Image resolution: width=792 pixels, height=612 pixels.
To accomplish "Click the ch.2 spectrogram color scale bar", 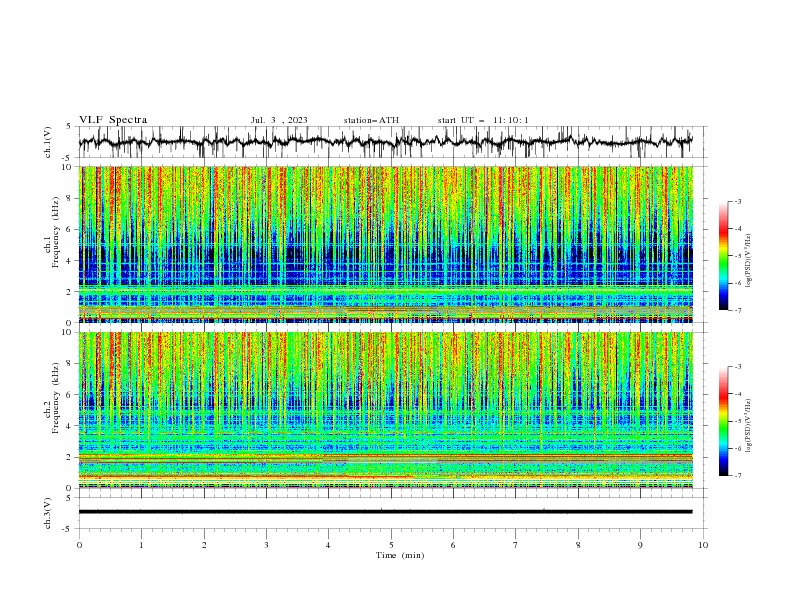I will coord(723,421).
